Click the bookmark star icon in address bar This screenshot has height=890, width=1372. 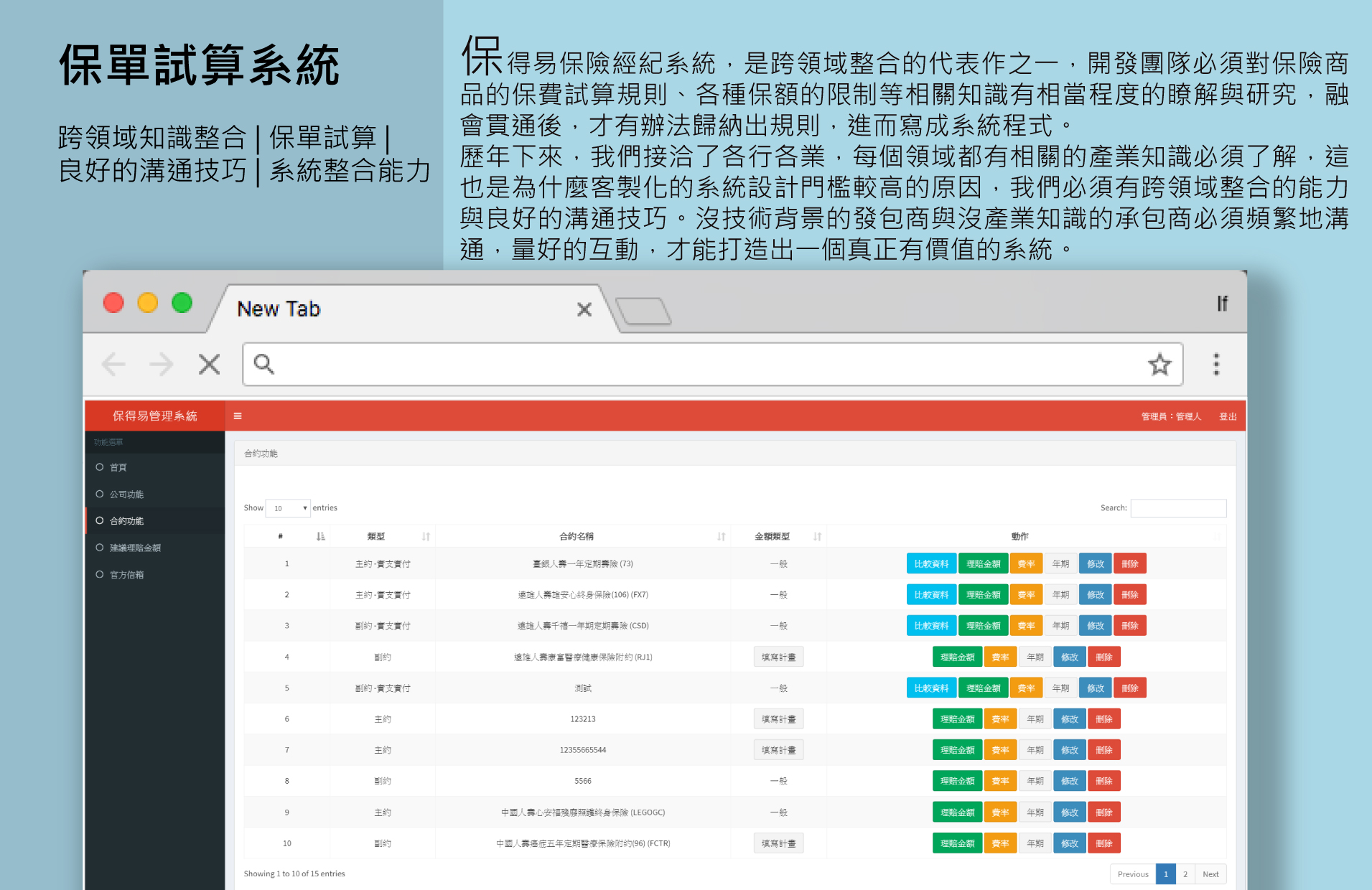pyautogui.click(x=1159, y=365)
